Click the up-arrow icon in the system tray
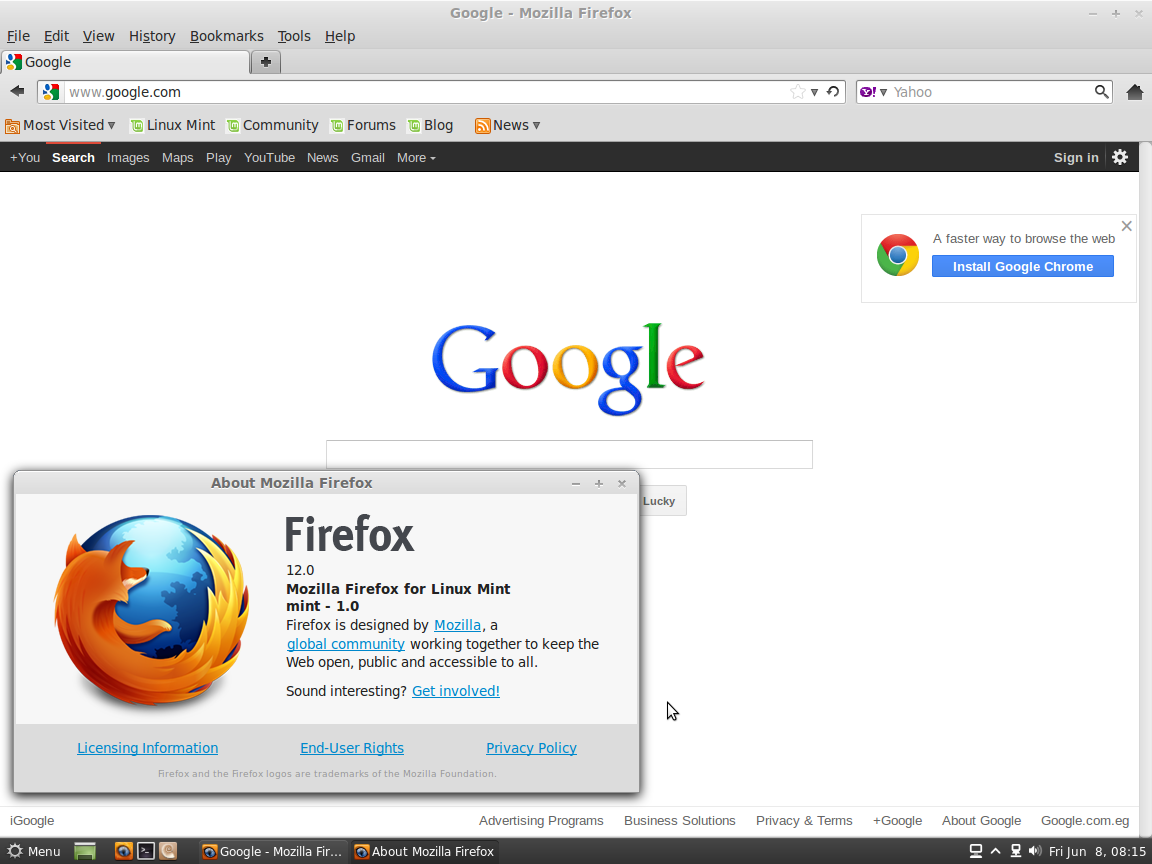Screen dimensions: 1152x864 pyautogui.click(x=996, y=851)
